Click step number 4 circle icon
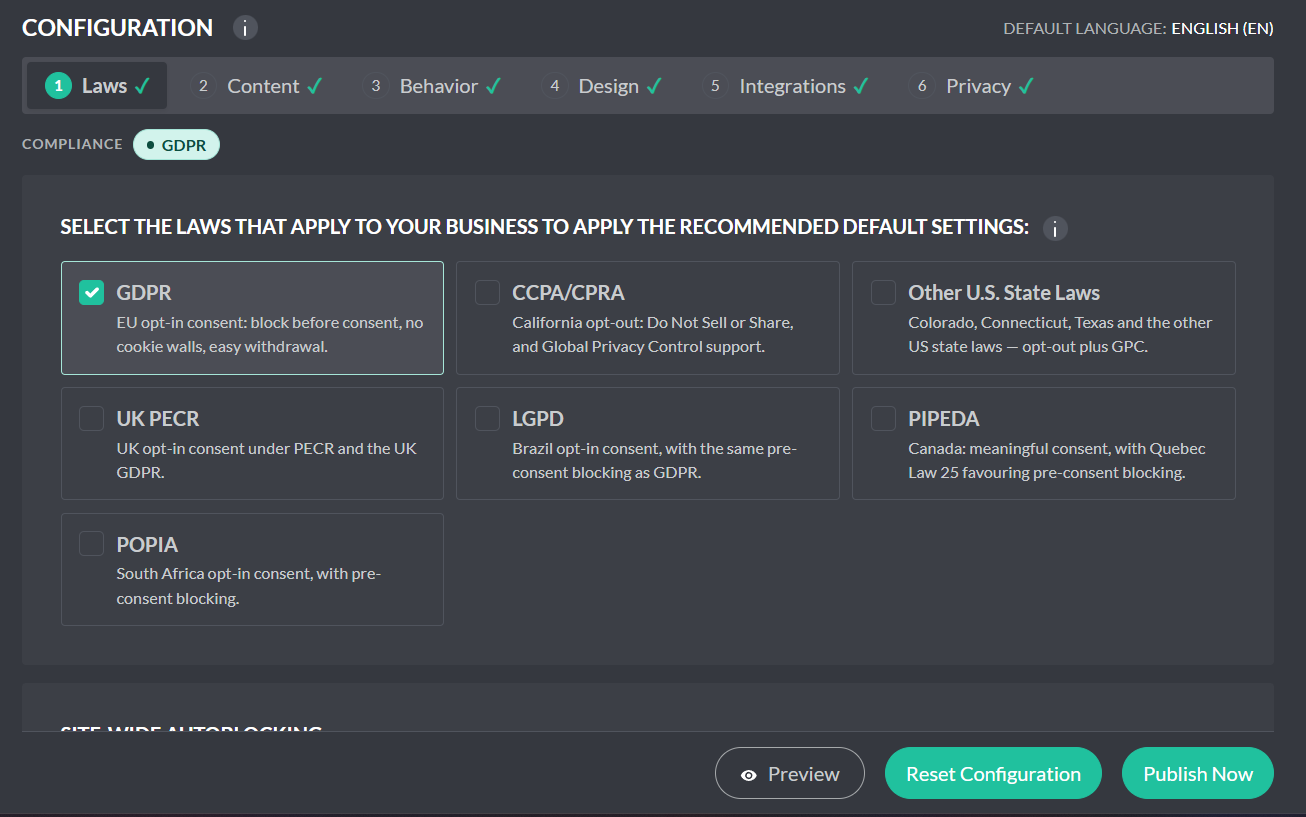The width and height of the screenshot is (1306, 817). (555, 86)
